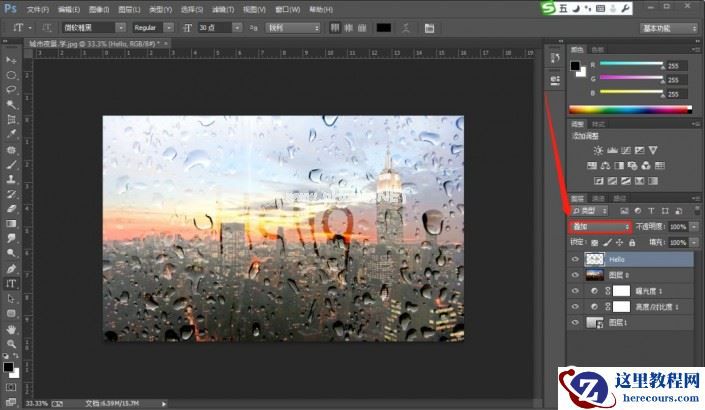
Task: Toggle lock all for layer
Action: coord(632,243)
